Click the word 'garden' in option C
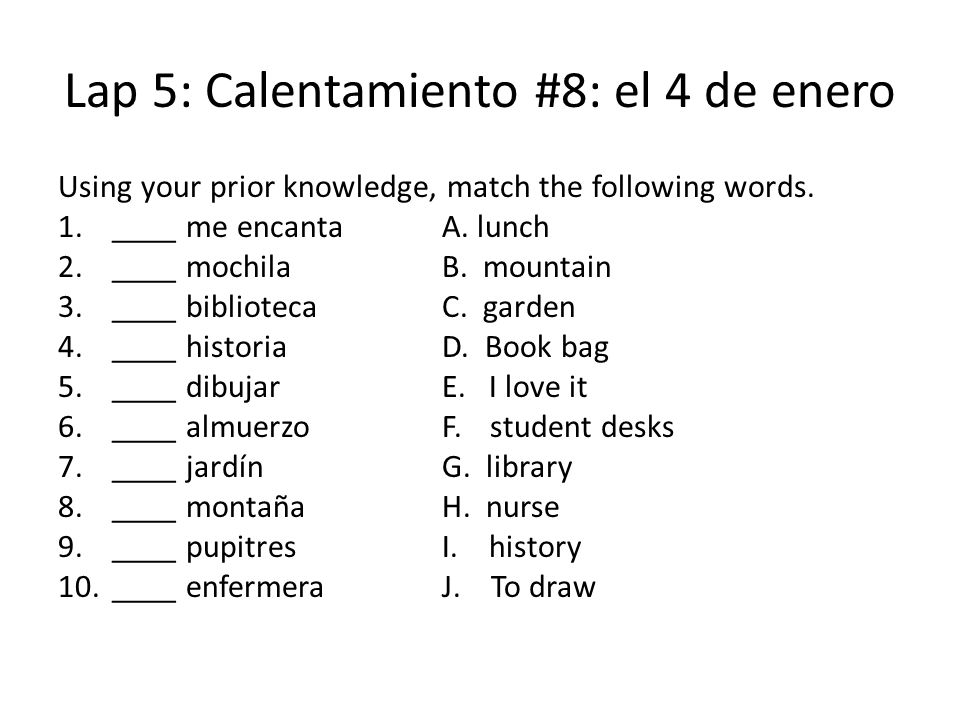Screen dimensions: 960x720 [x=529, y=309]
